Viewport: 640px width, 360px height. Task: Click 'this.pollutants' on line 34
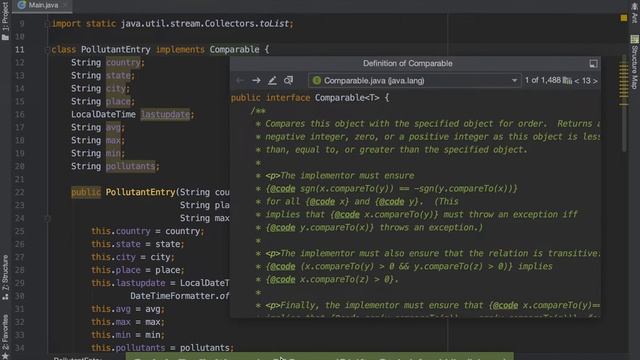128,348
